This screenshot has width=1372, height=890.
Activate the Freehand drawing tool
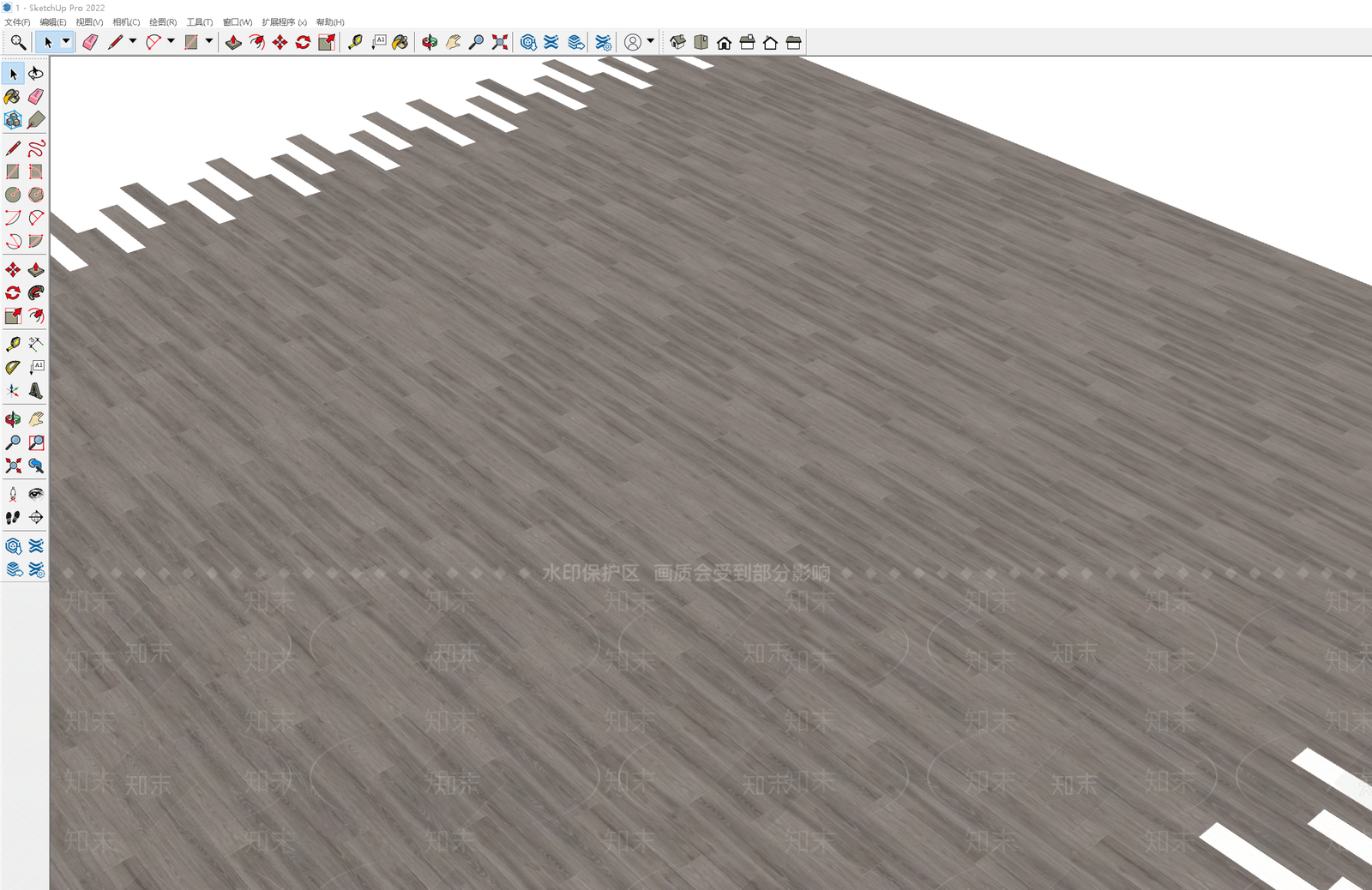[x=36, y=148]
